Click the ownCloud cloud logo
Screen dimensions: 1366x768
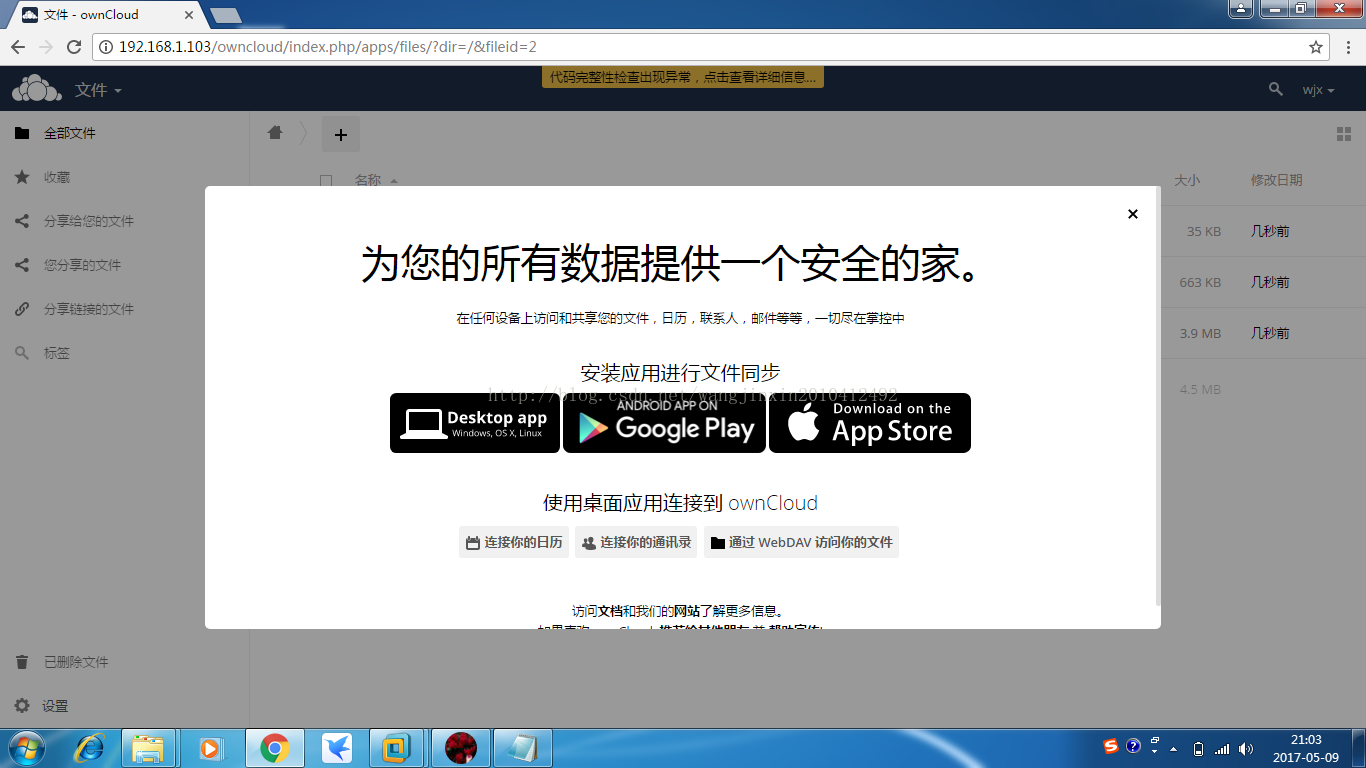(x=36, y=89)
